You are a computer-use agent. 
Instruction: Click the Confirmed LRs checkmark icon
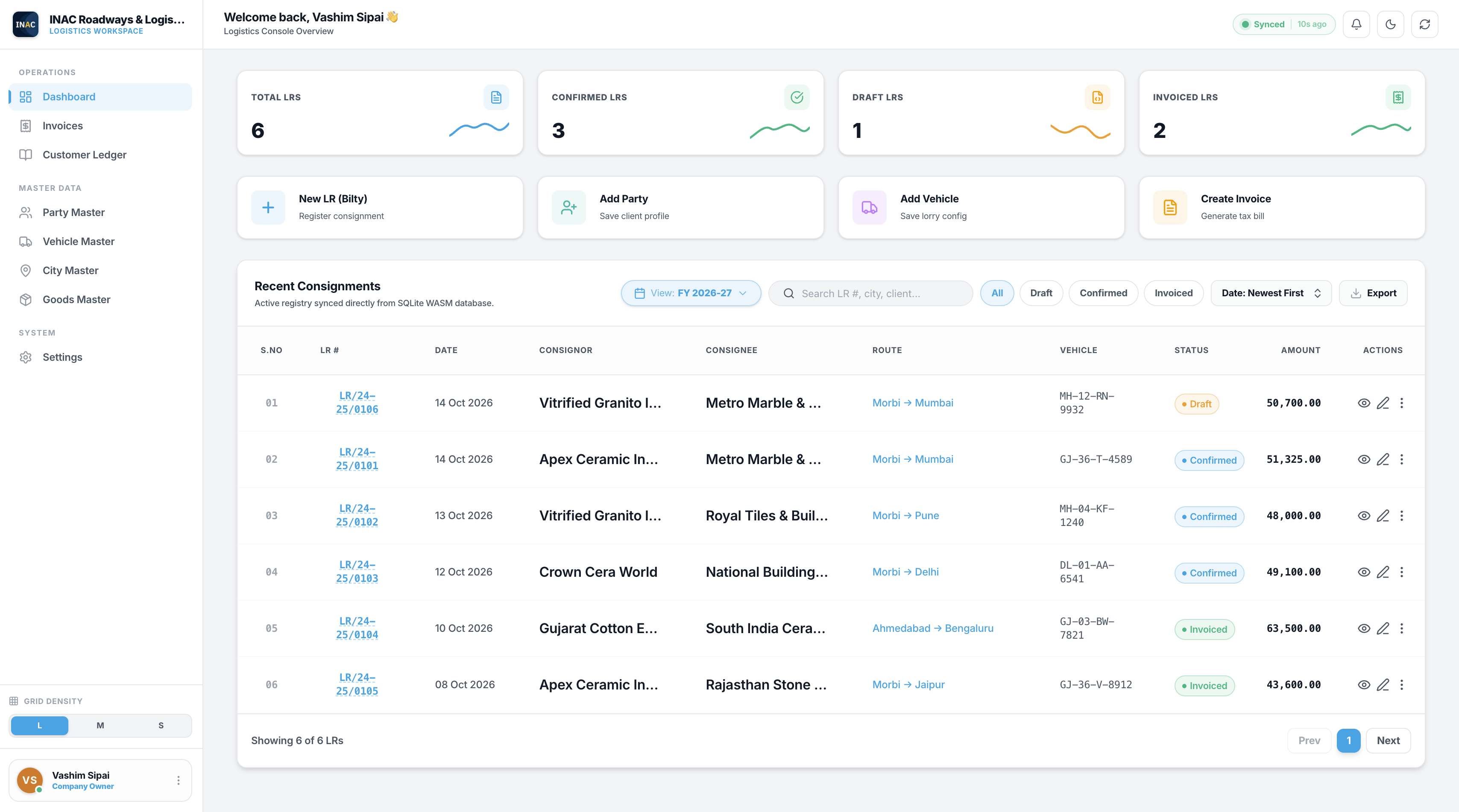[x=797, y=97]
